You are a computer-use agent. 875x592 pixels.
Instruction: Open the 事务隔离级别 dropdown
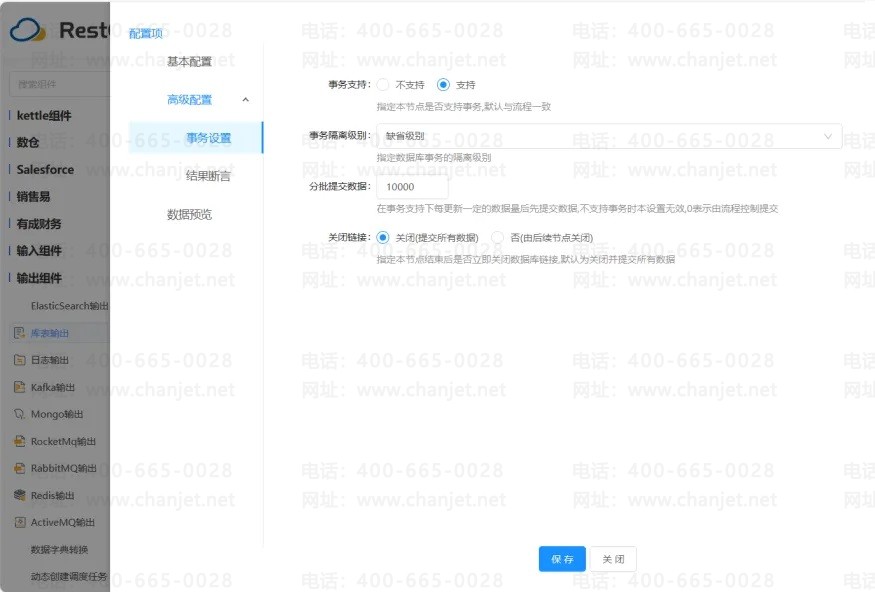coord(609,136)
